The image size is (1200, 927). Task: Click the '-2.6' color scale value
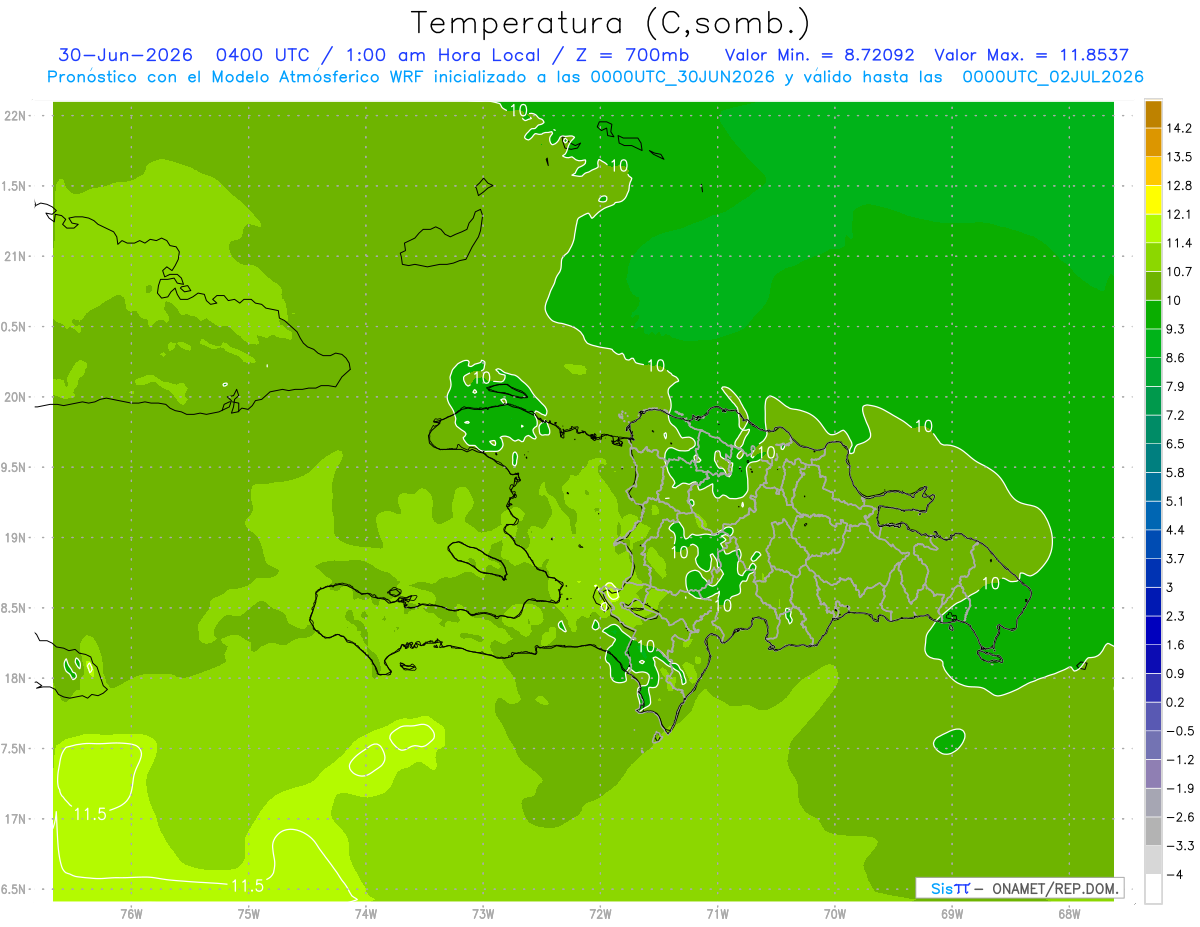[1180, 817]
